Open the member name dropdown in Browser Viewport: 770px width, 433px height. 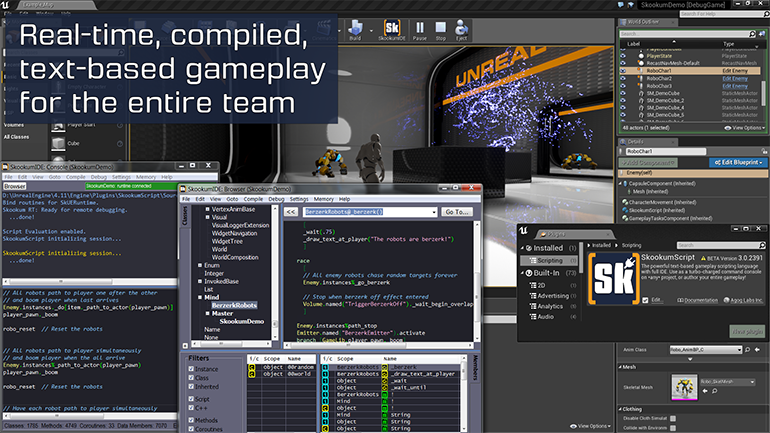(434, 212)
